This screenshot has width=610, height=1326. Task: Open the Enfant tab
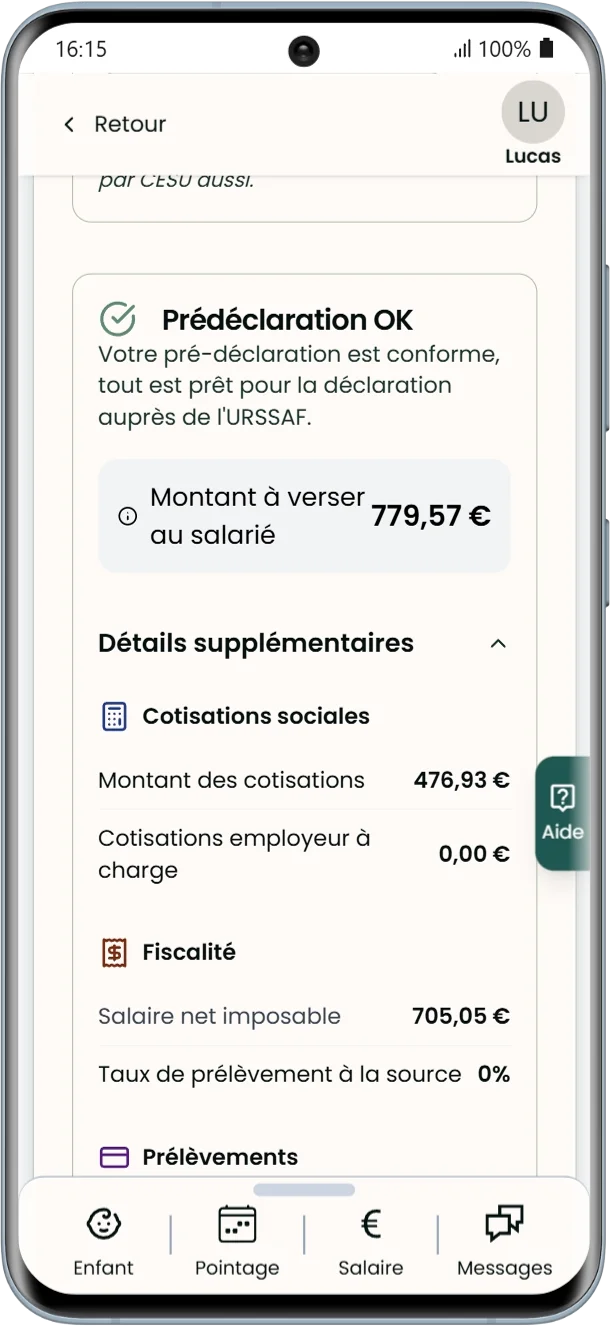point(103,1240)
